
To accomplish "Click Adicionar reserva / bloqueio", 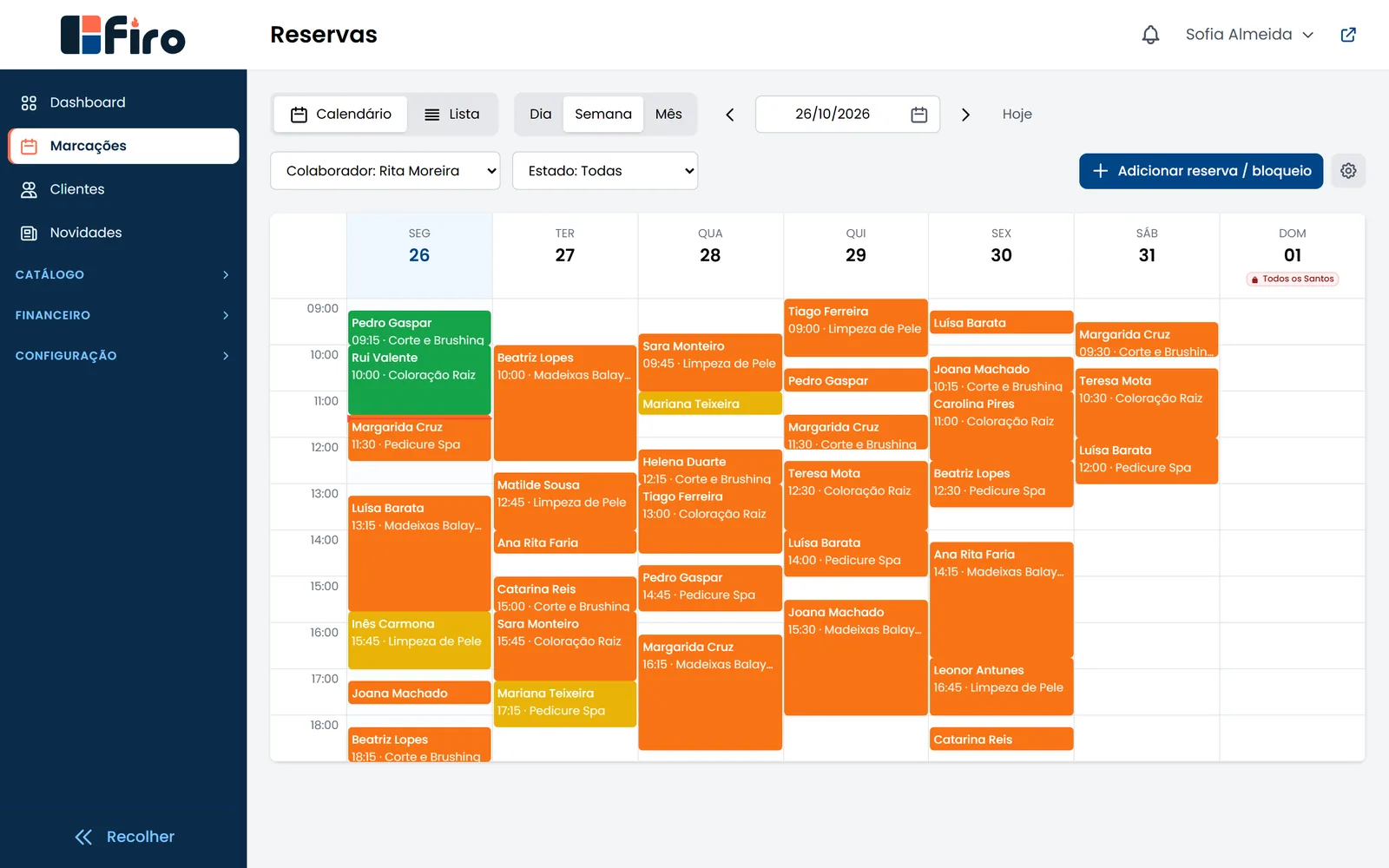I will pos(1201,171).
